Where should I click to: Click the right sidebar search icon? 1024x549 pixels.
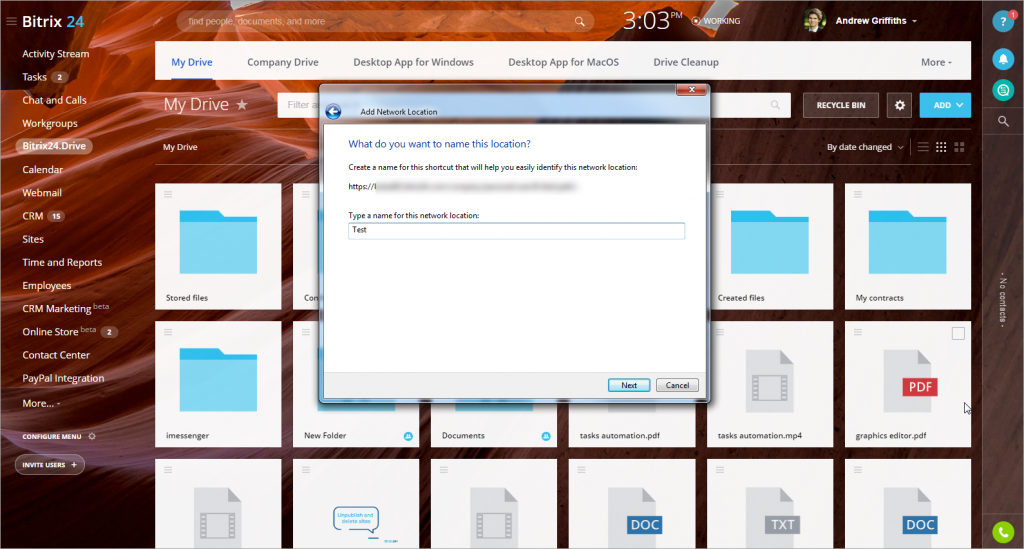click(1003, 121)
